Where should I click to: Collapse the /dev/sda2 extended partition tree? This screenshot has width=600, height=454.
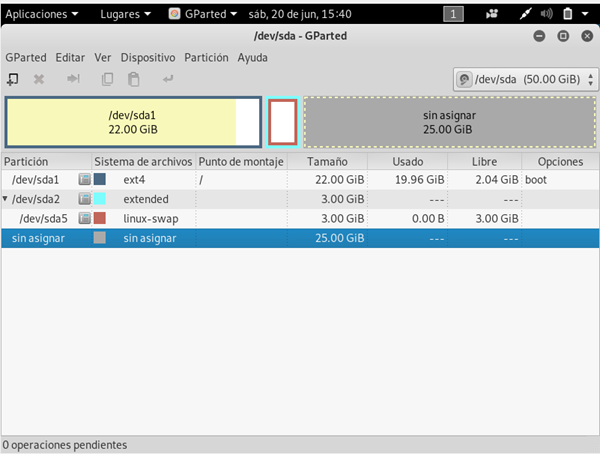(x=5, y=199)
